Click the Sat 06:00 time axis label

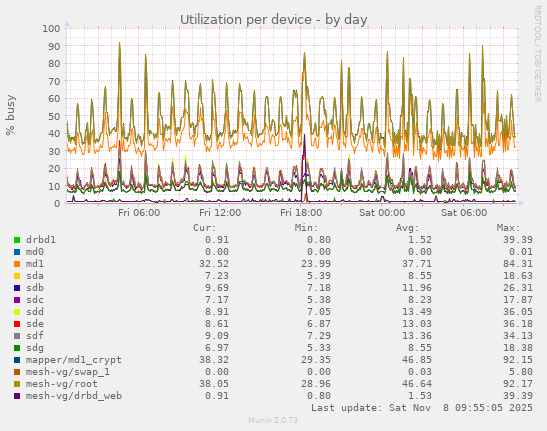click(464, 213)
